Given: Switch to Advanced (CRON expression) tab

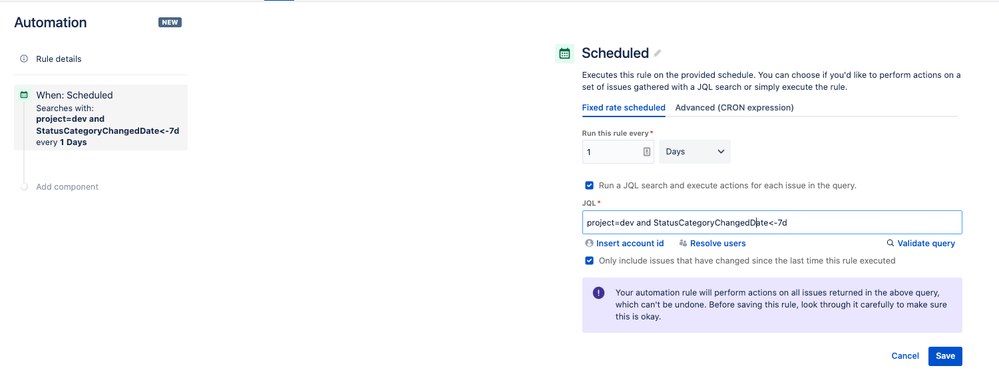Looking at the screenshot, I should pos(734,108).
